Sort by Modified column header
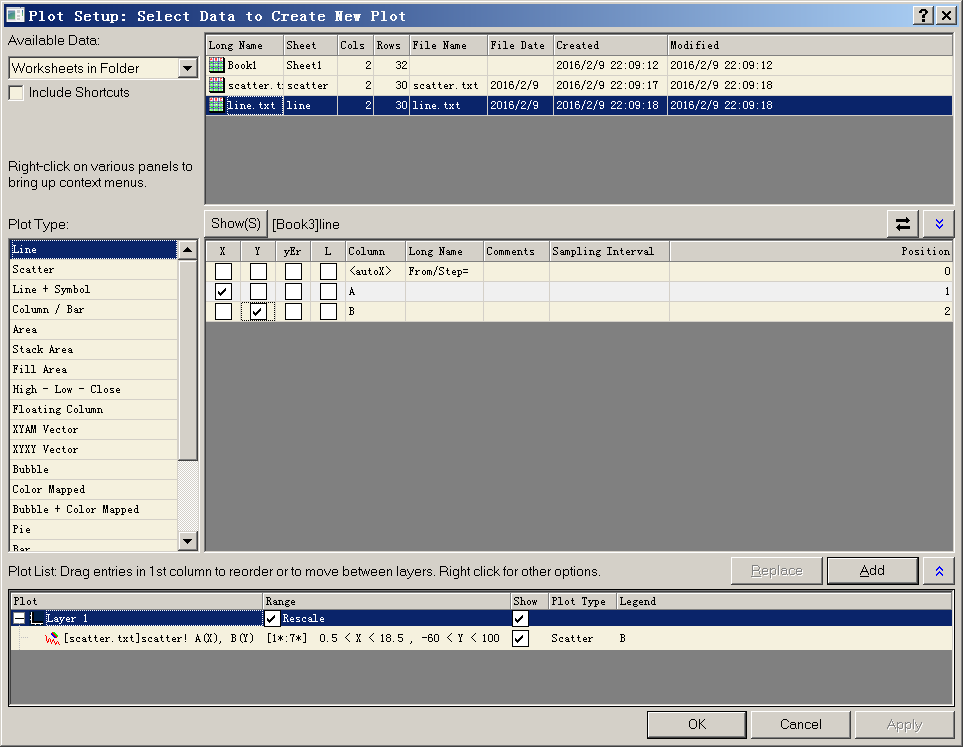This screenshot has width=963, height=747. click(x=809, y=45)
